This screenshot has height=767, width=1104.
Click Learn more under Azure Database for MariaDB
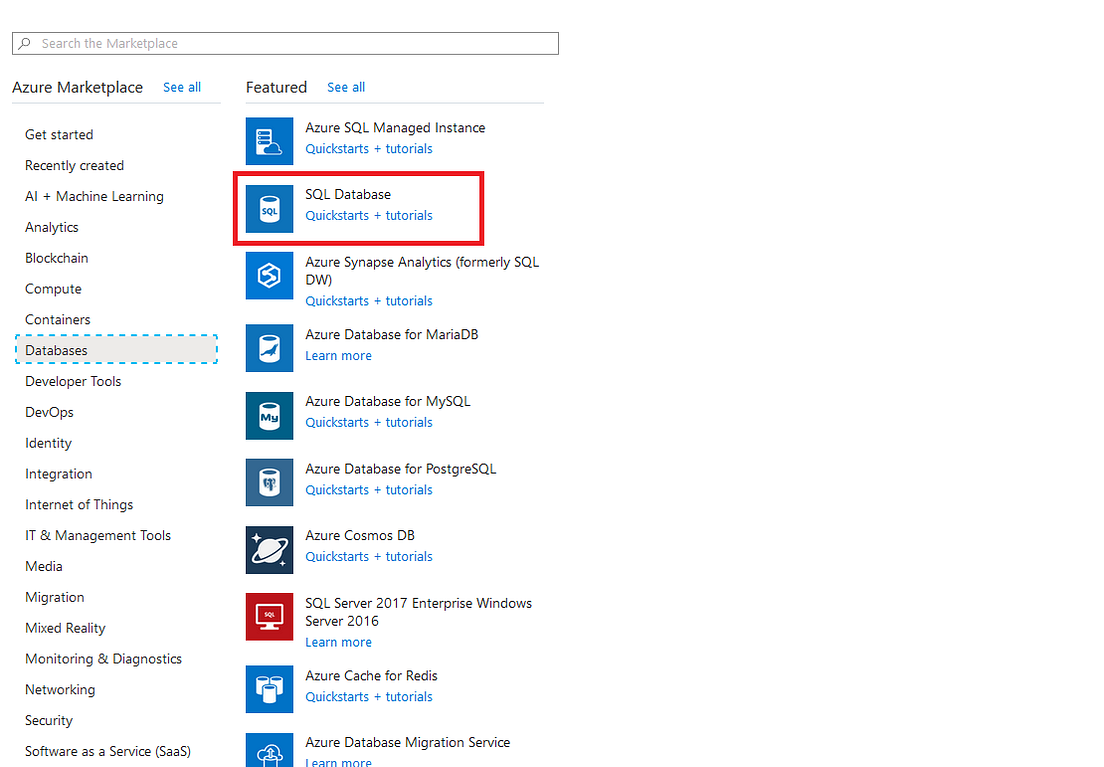tap(338, 355)
